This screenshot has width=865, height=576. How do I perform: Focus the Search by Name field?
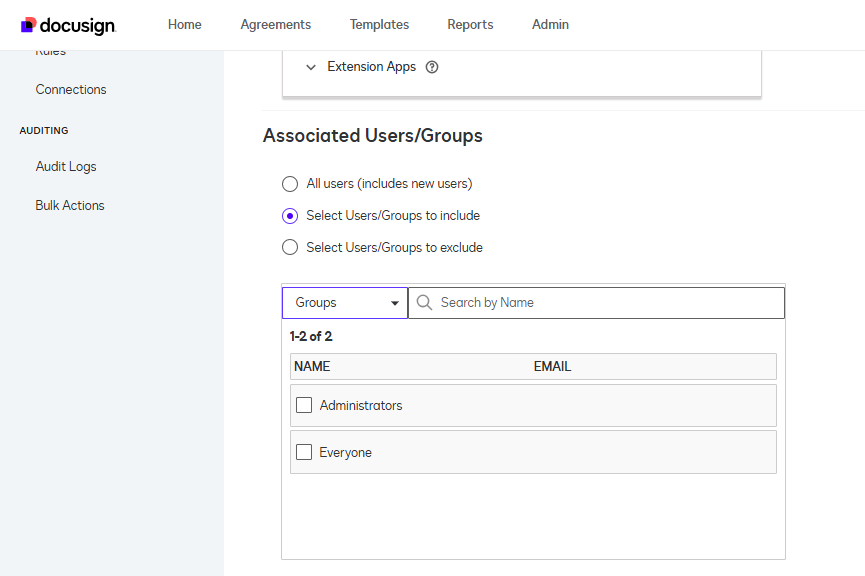(596, 303)
